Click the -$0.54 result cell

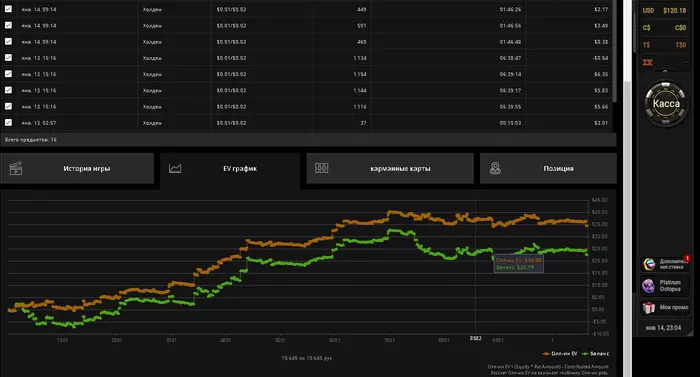(x=600, y=58)
